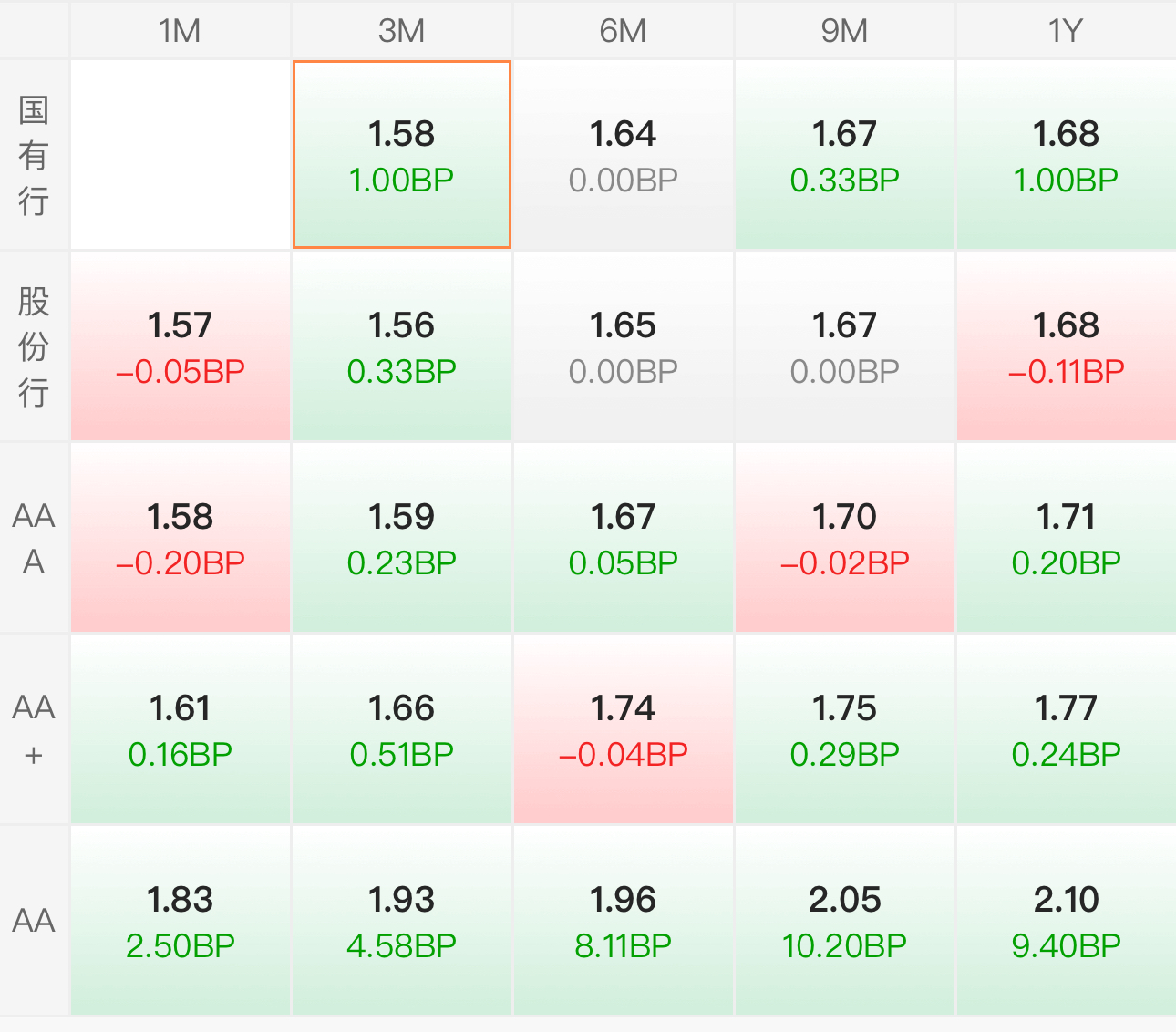This screenshot has width=1176, height=1032.
Task: Open the AA 9M cell with 10.20BP
Action: click(845, 921)
